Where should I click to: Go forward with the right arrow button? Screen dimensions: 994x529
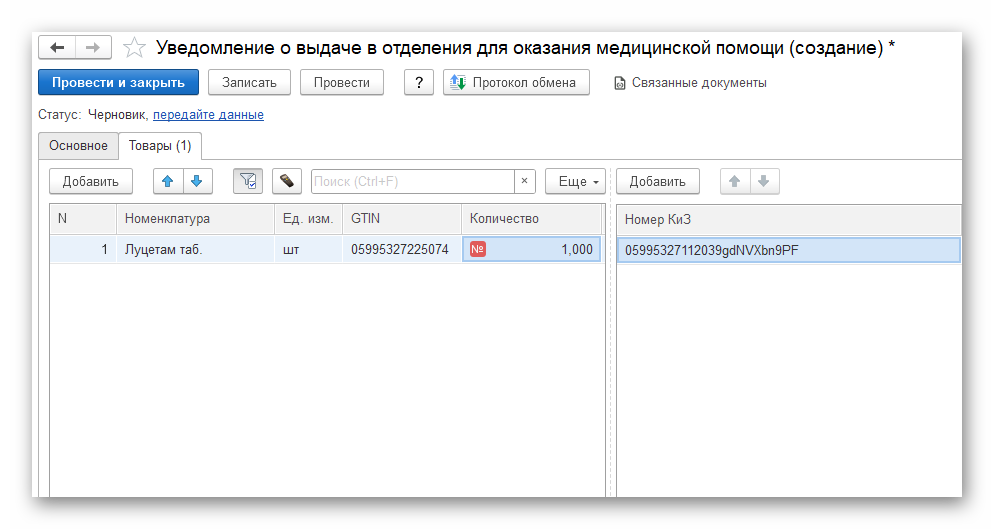[93, 48]
